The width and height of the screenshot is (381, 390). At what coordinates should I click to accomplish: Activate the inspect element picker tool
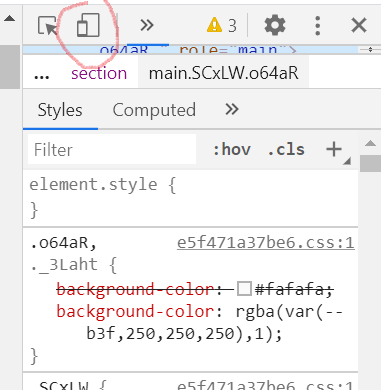point(48,26)
